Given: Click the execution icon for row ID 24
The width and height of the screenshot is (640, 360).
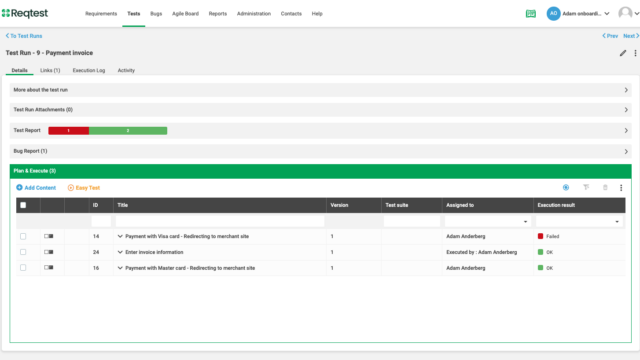Looking at the screenshot, I should click(49, 252).
